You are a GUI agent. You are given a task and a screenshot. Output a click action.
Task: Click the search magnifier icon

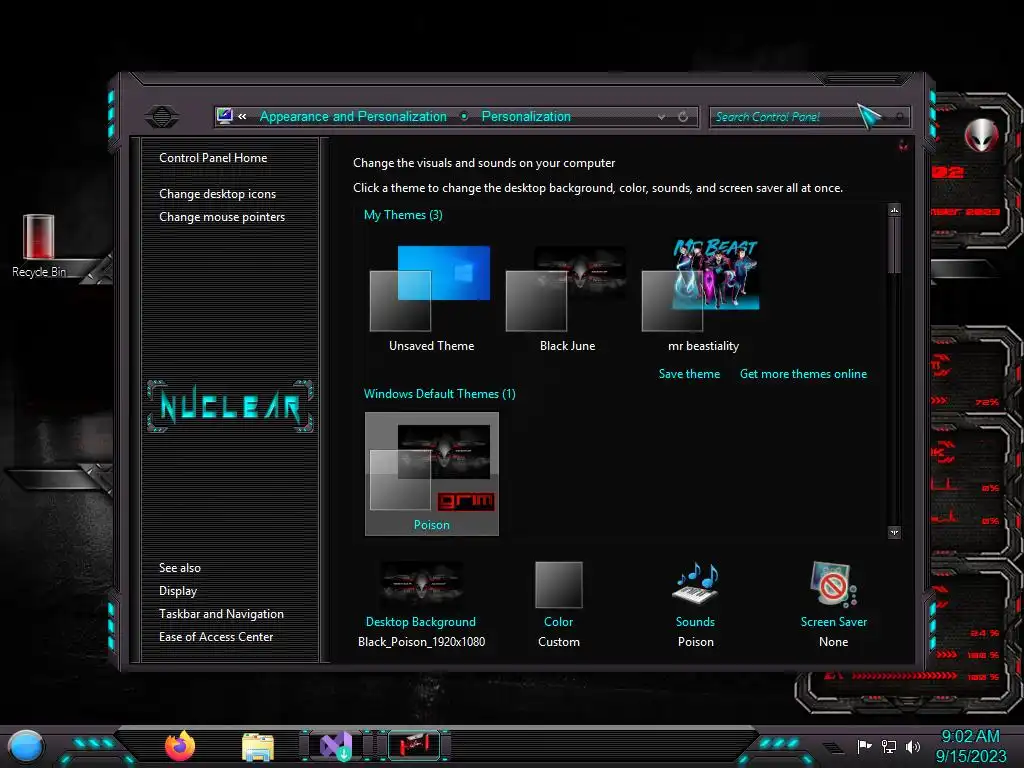point(899,117)
